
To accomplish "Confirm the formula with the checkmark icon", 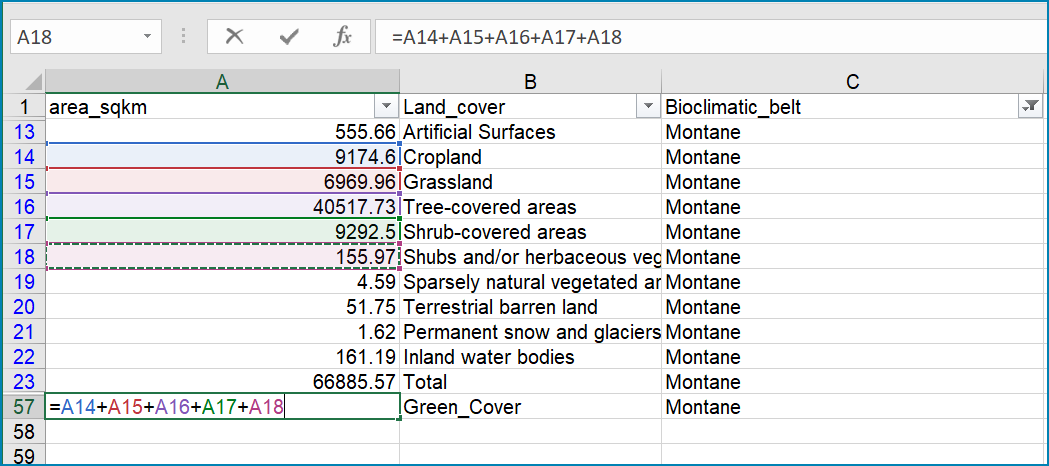I will click(289, 37).
